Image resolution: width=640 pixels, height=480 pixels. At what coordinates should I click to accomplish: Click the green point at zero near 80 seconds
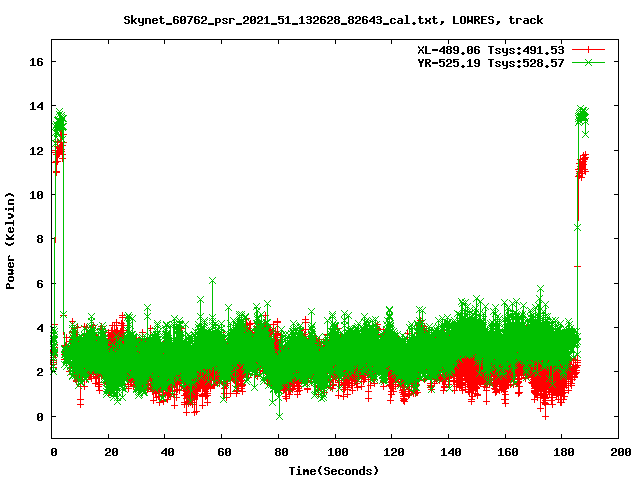point(279,416)
